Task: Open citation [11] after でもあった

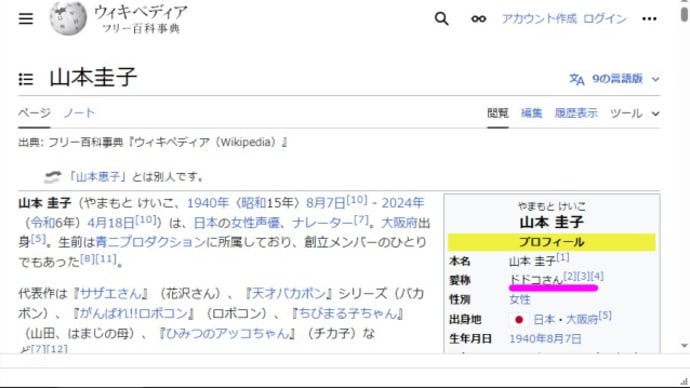Action: click(106, 258)
